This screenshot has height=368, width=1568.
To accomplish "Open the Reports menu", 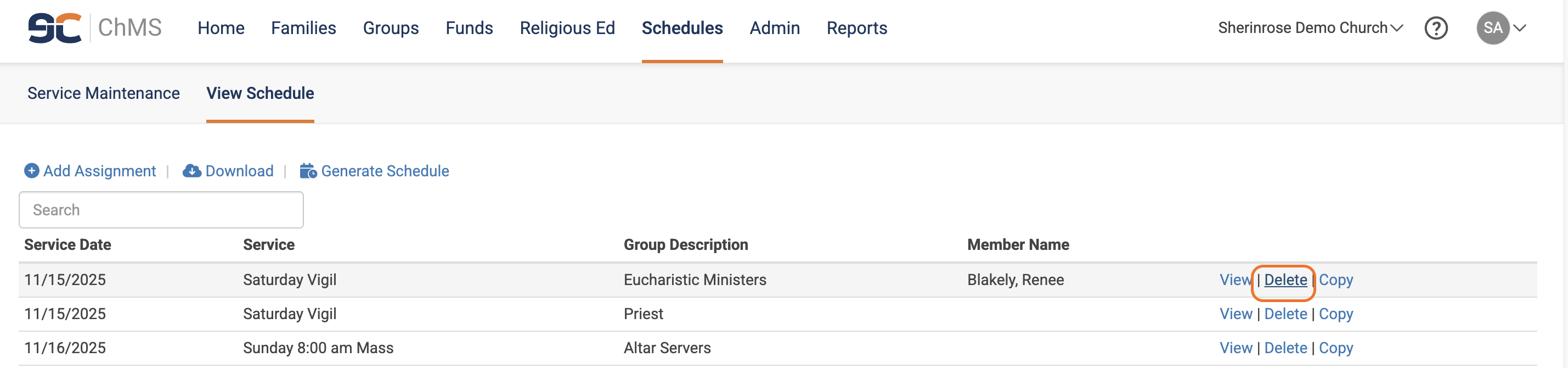I will coord(856,28).
